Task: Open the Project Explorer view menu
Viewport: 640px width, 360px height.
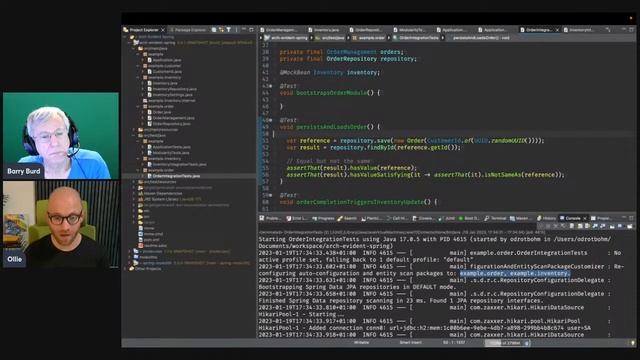Action: point(236,30)
